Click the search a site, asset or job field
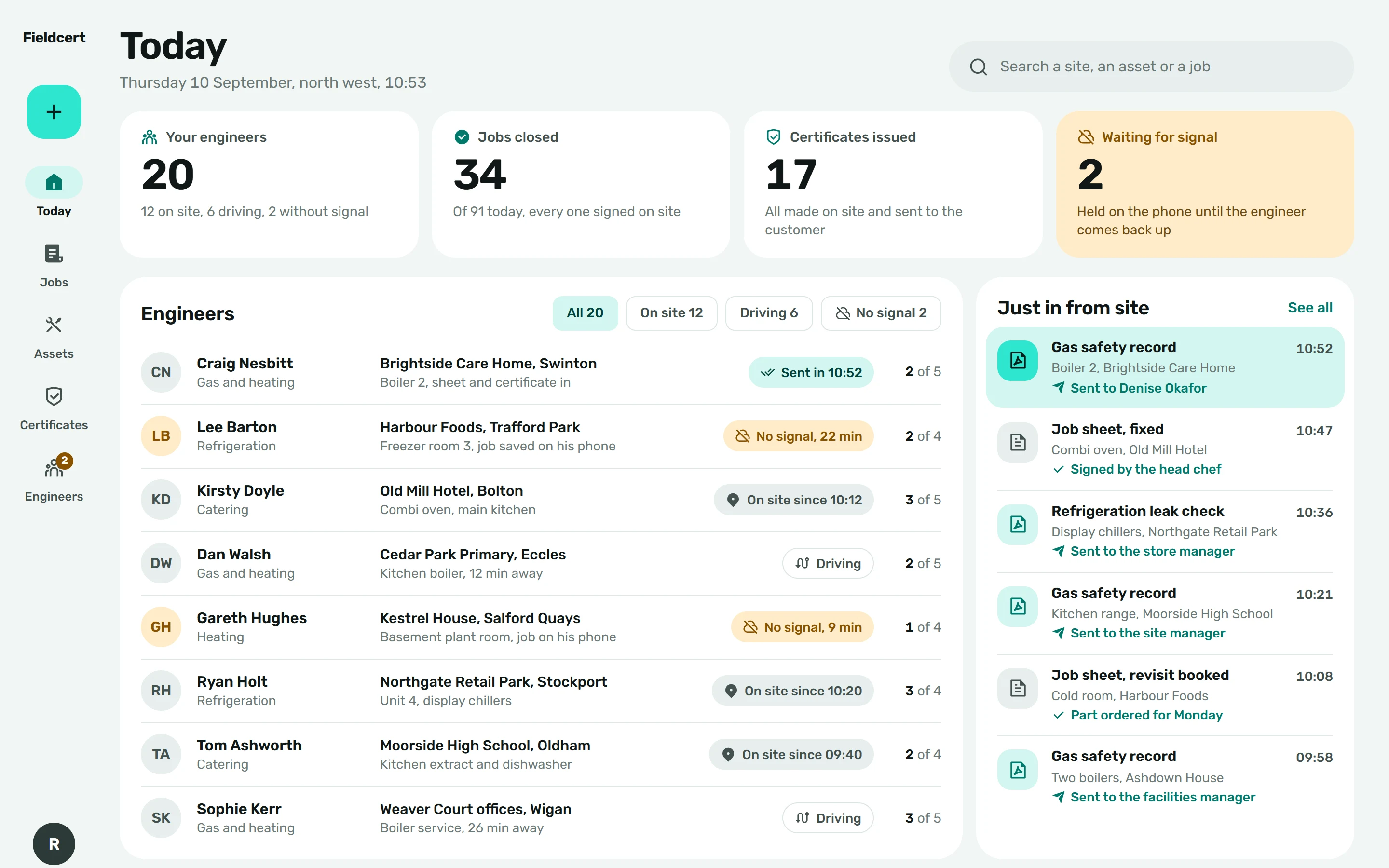 tap(1151, 67)
